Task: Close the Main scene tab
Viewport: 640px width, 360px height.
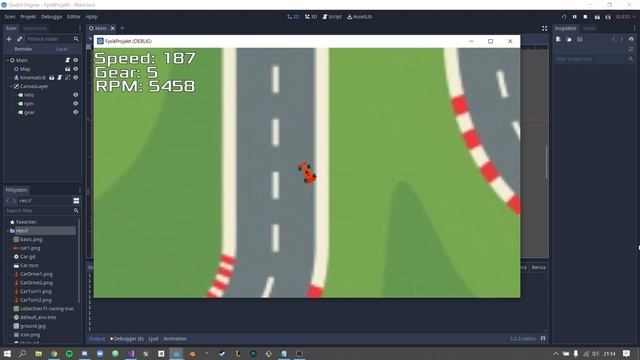Action: point(113,28)
